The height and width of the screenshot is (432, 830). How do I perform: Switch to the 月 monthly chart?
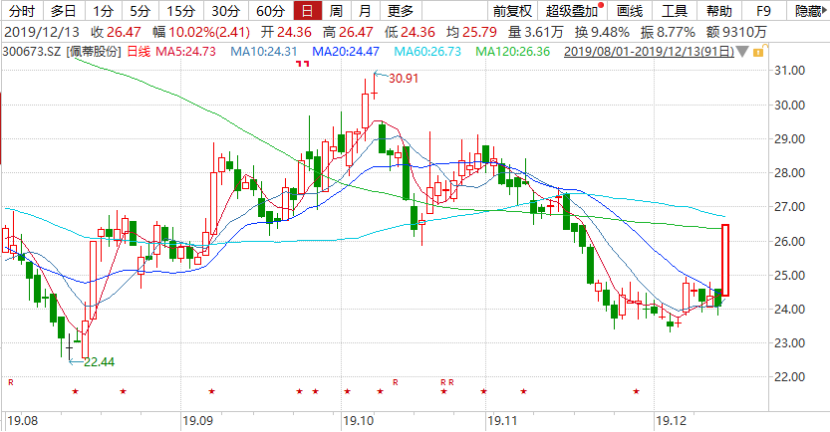point(364,11)
